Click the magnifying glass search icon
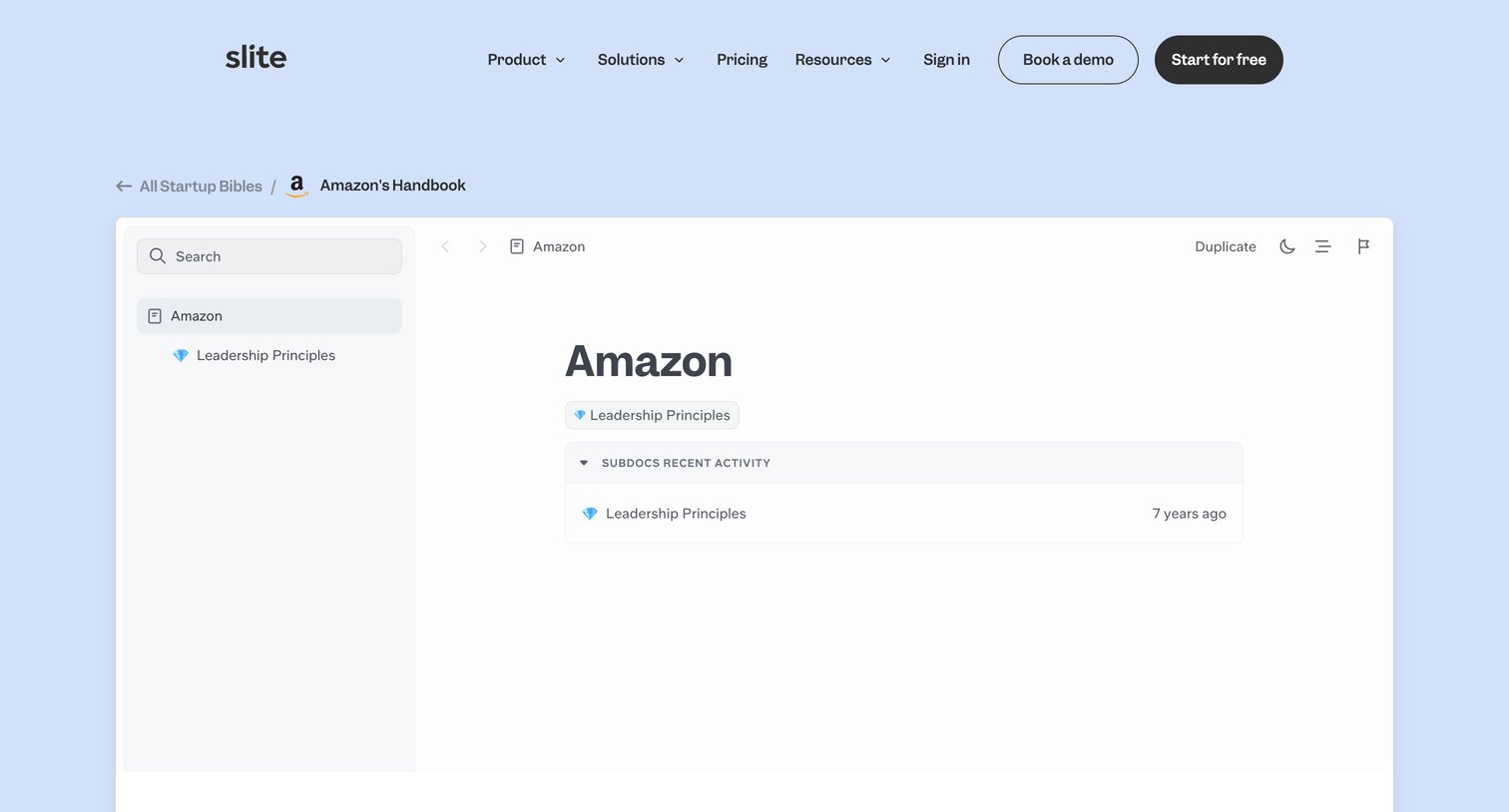The height and width of the screenshot is (812, 1509). [x=158, y=256]
